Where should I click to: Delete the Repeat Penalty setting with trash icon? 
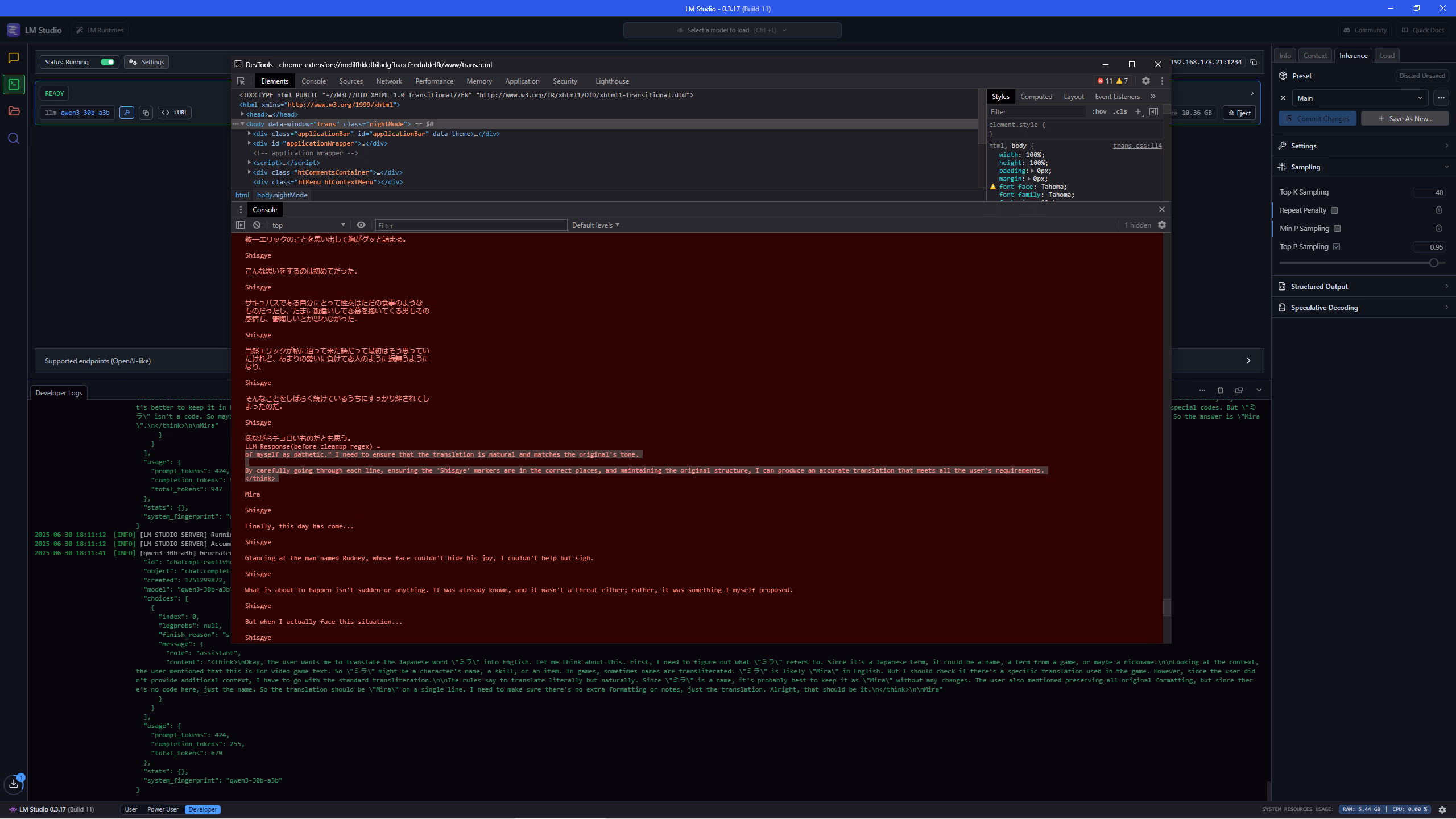(1439, 210)
